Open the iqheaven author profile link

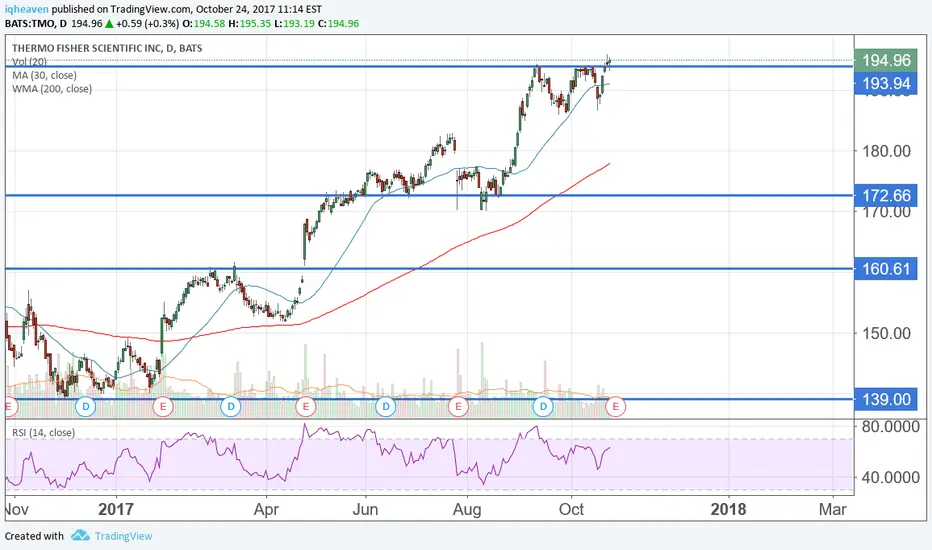(27, 10)
